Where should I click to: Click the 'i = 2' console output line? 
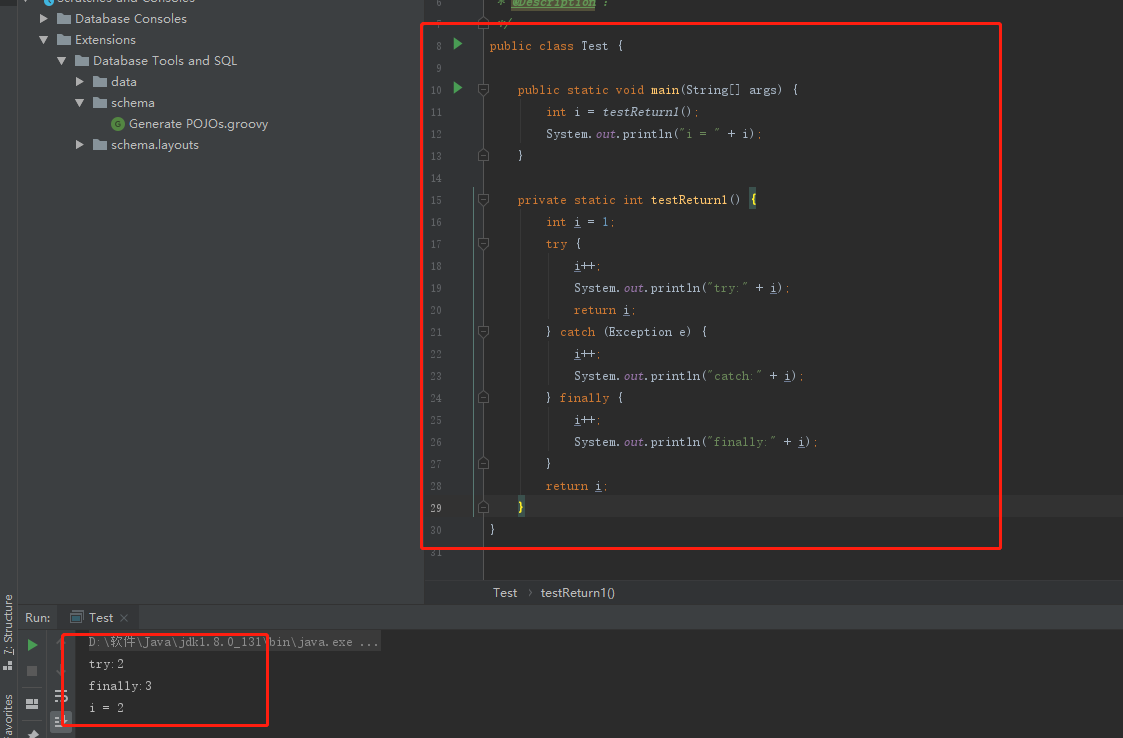106,708
